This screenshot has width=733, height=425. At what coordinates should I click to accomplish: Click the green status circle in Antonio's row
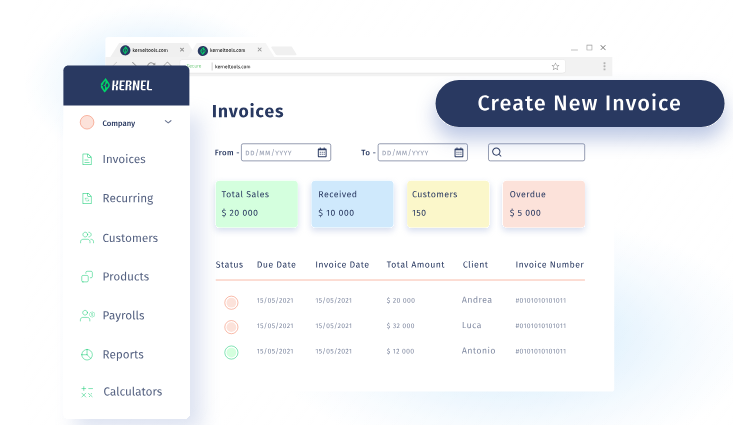231,352
